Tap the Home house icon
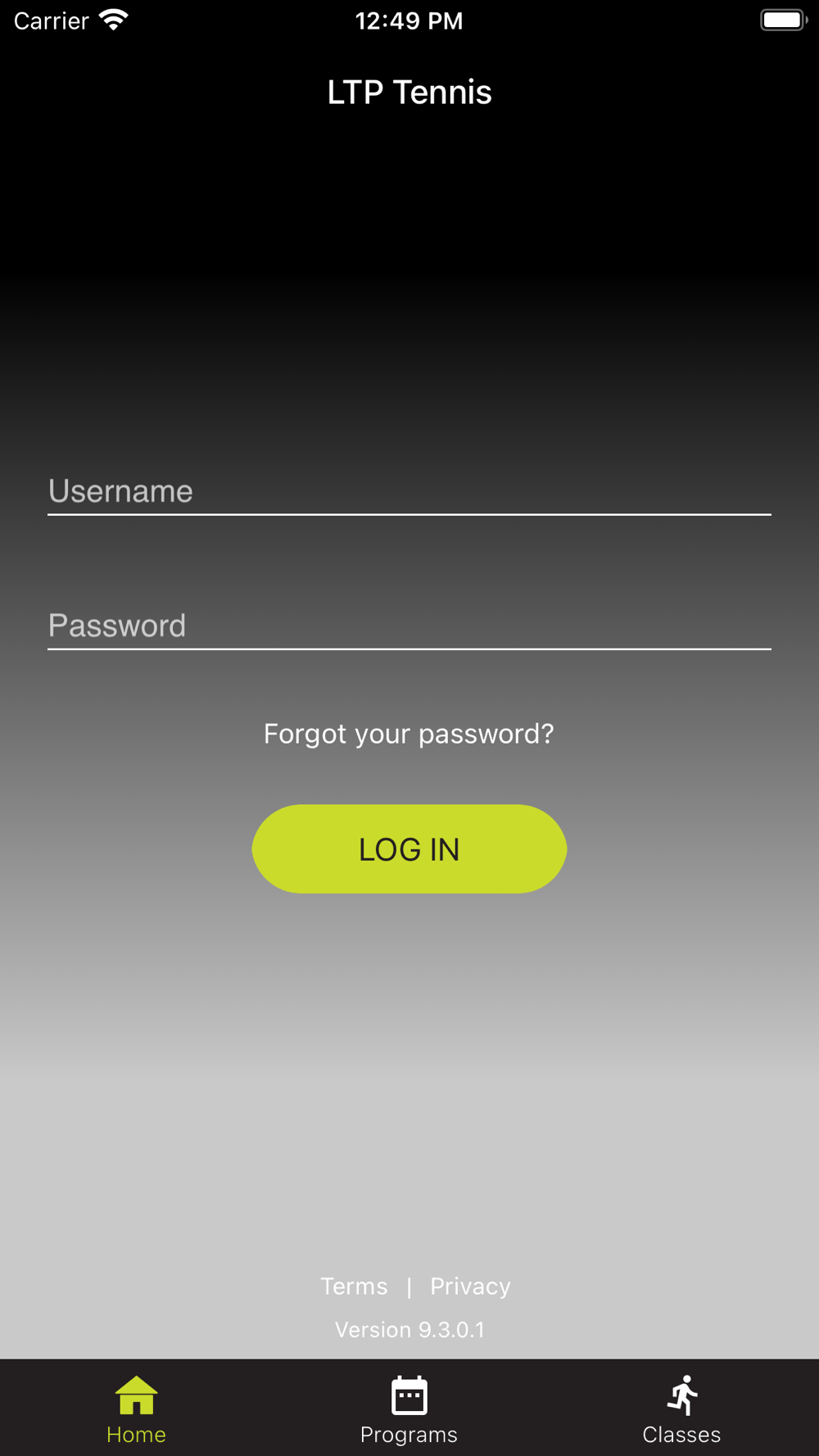Viewport: 819px width, 1456px height. [x=136, y=1395]
